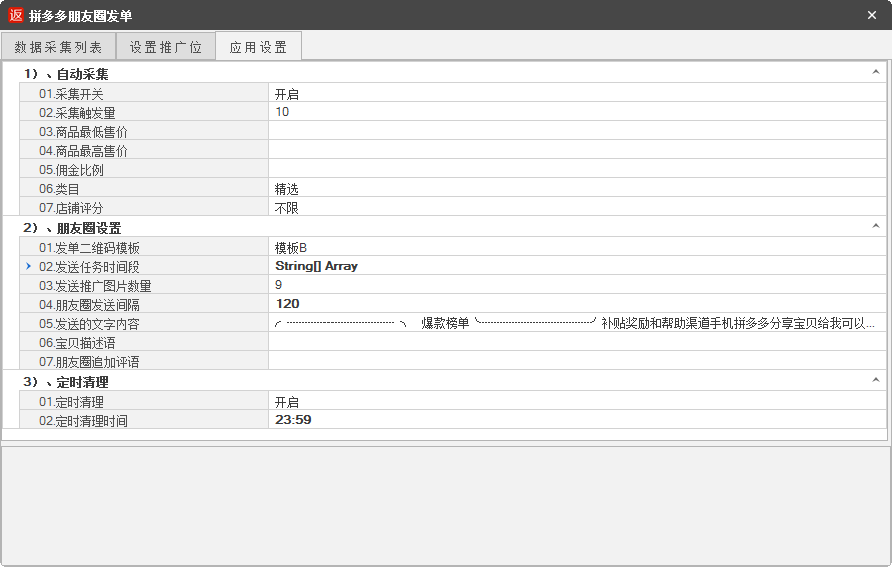Select the 03.商品最低售价 property label
Screen dimensions: 892x567
(x=83, y=132)
